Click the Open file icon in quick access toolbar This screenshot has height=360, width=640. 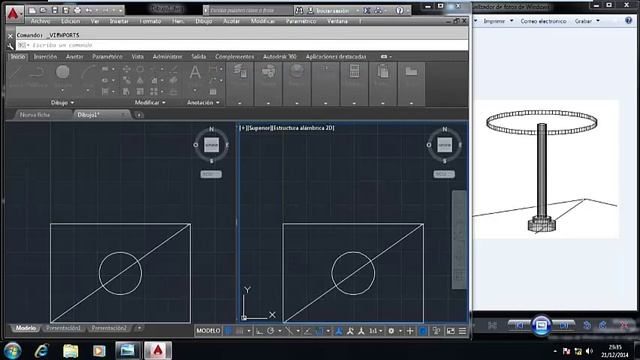(43, 10)
